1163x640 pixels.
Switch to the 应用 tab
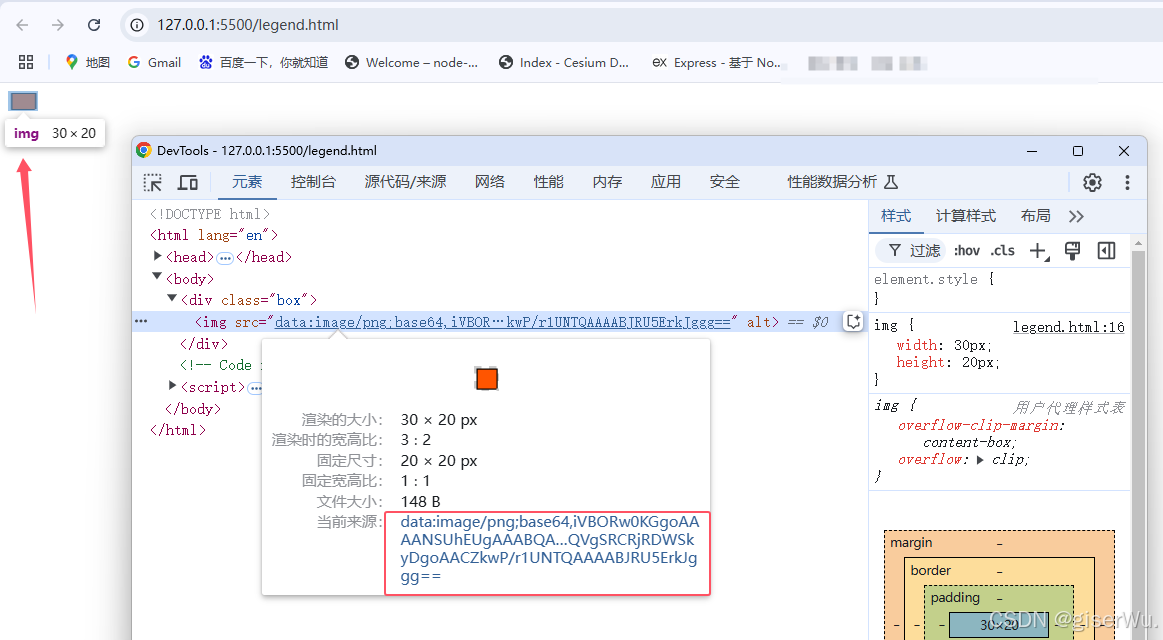coord(665,182)
